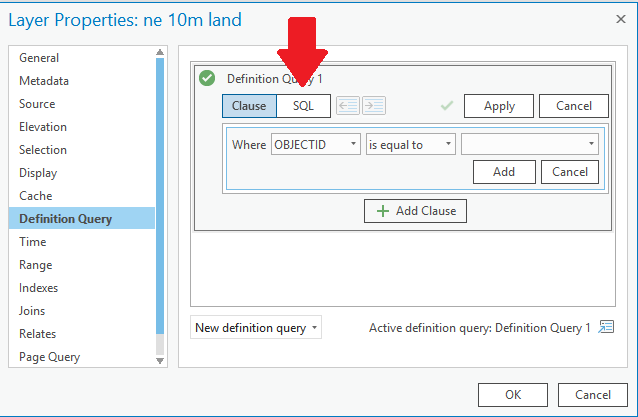This screenshot has width=638, height=417.
Task: Click the scrollbar up arrow in sidebar
Action: click(x=160, y=52)
